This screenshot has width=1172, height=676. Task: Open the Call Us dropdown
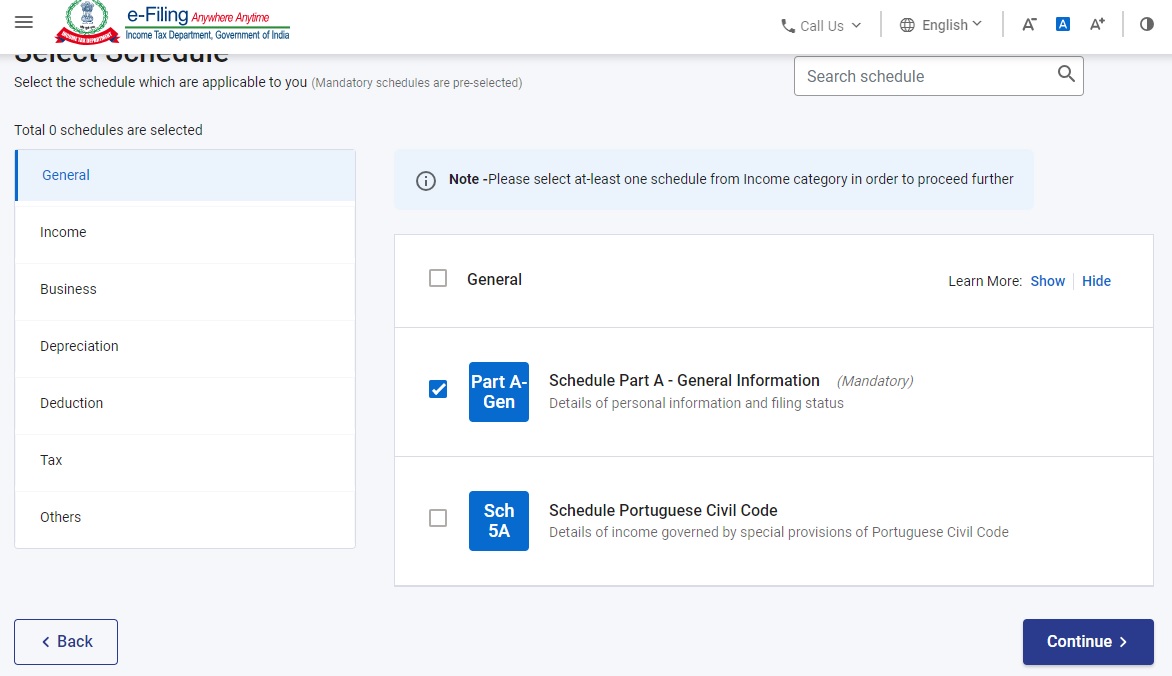820,25
